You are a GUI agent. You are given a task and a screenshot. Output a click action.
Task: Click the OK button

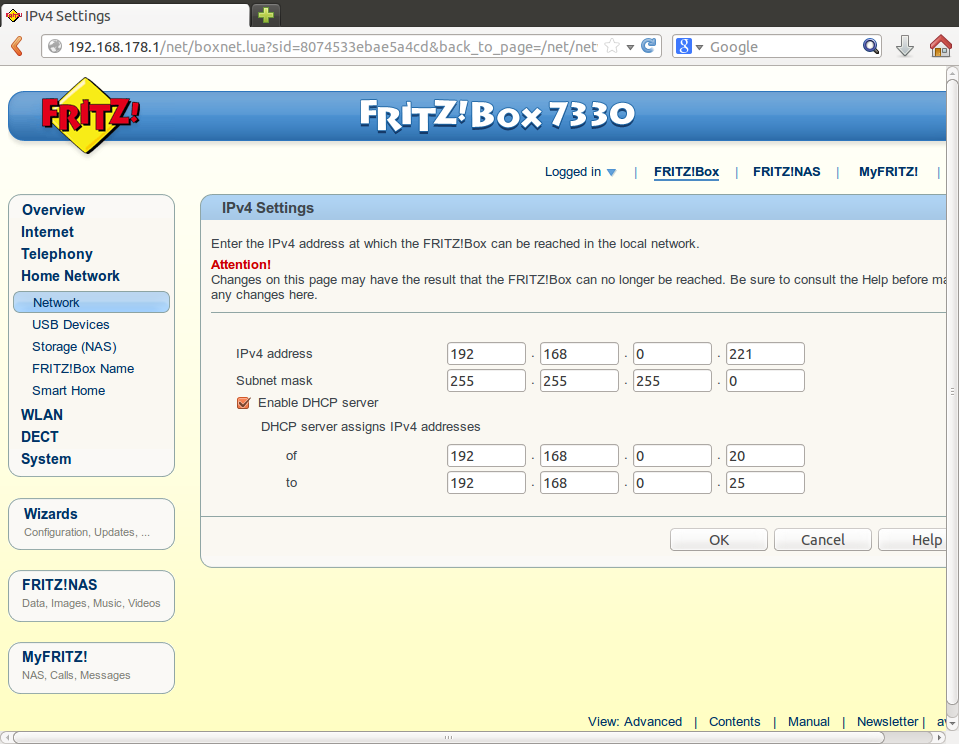click(x=719, y=540)
